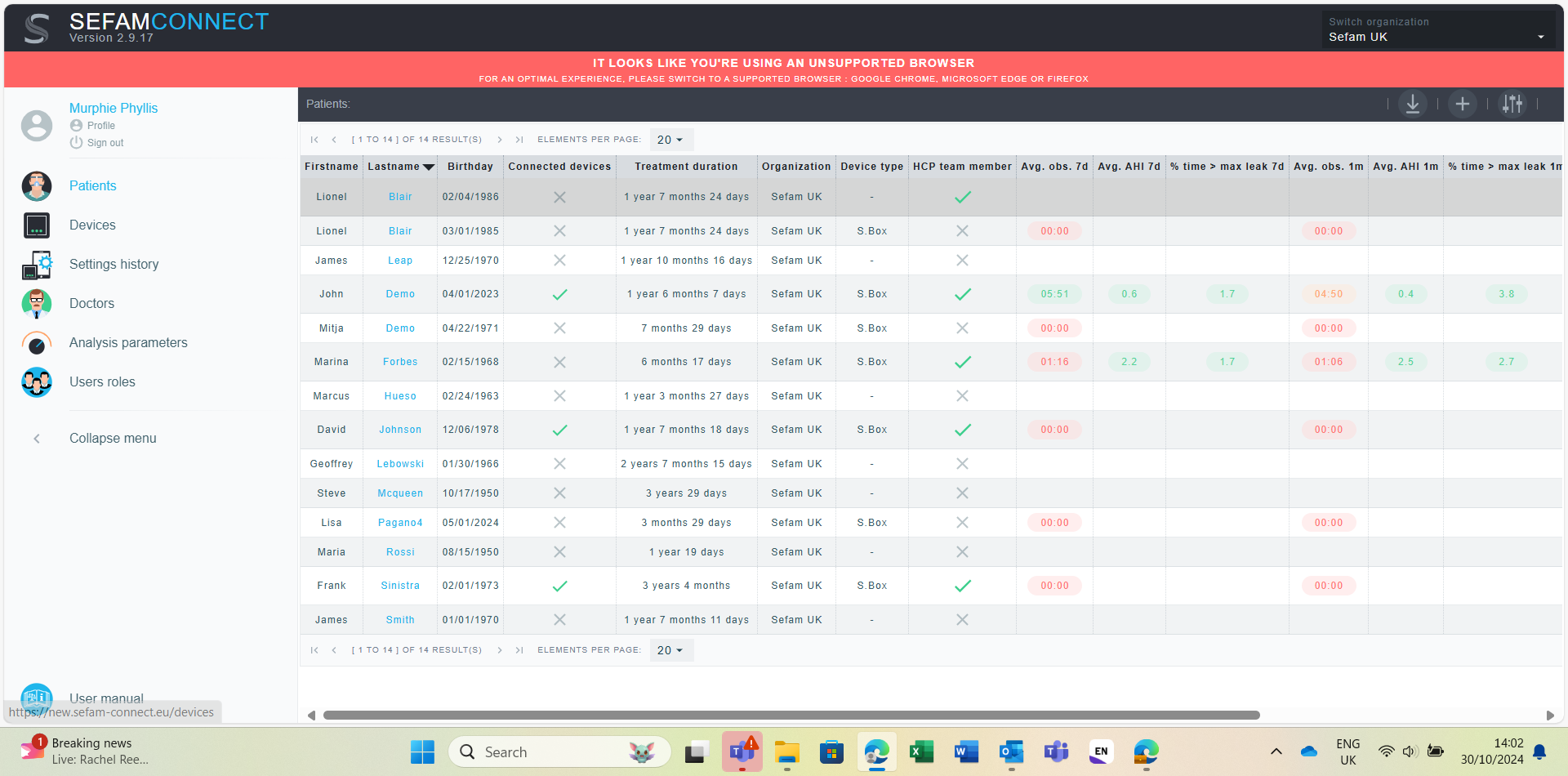Click the Sign out link
This screenshot has height=776, width=1568.
pos(105,143)
